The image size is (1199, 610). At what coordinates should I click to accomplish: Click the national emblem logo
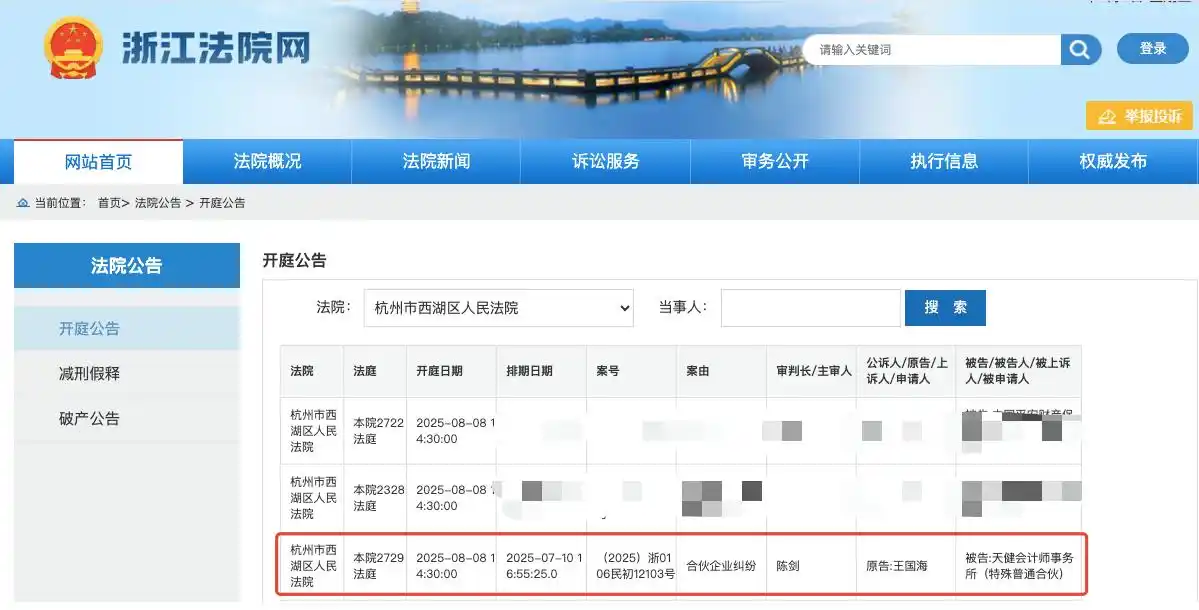point(73,48)
